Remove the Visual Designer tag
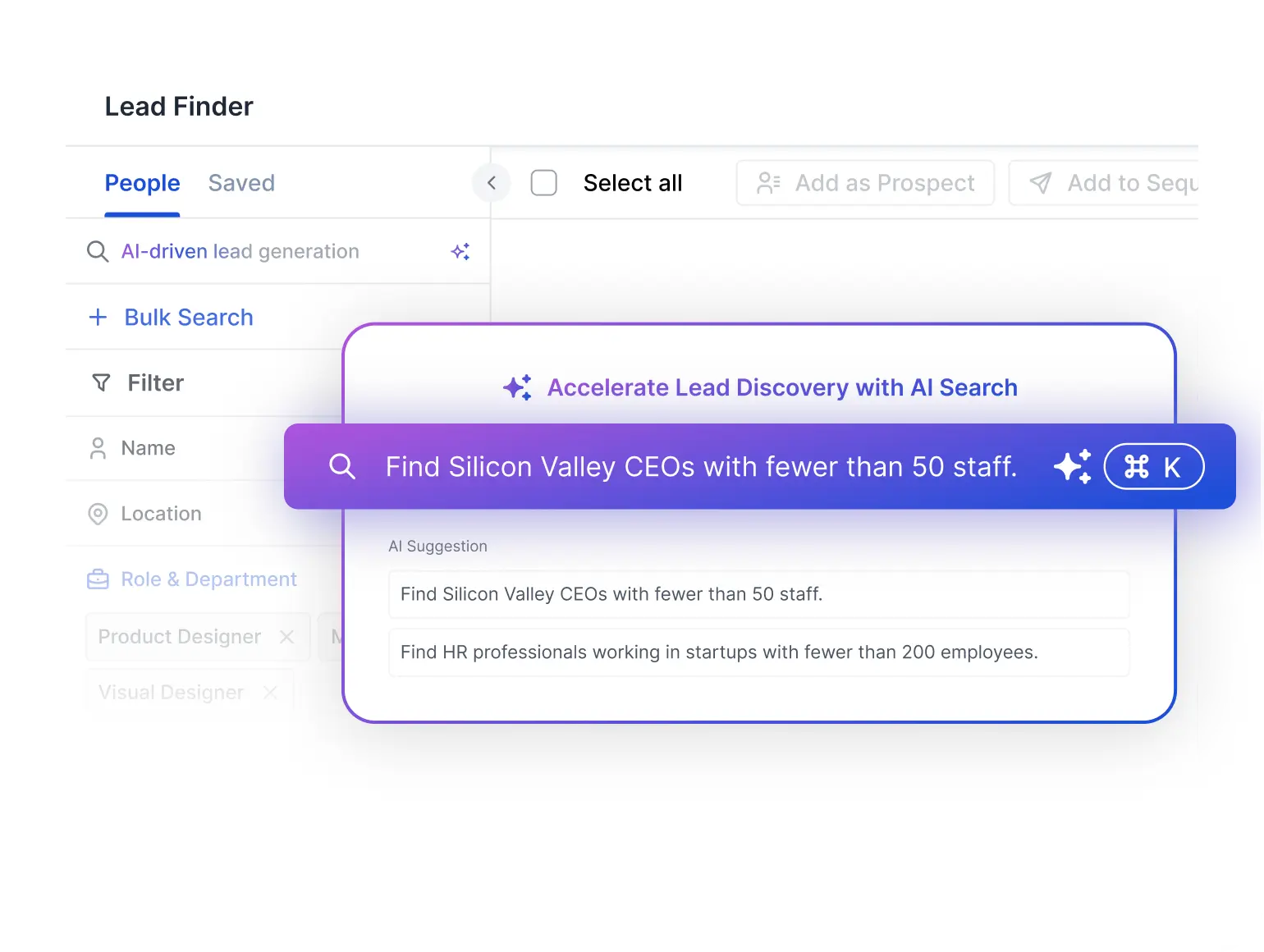 point(270,693)
